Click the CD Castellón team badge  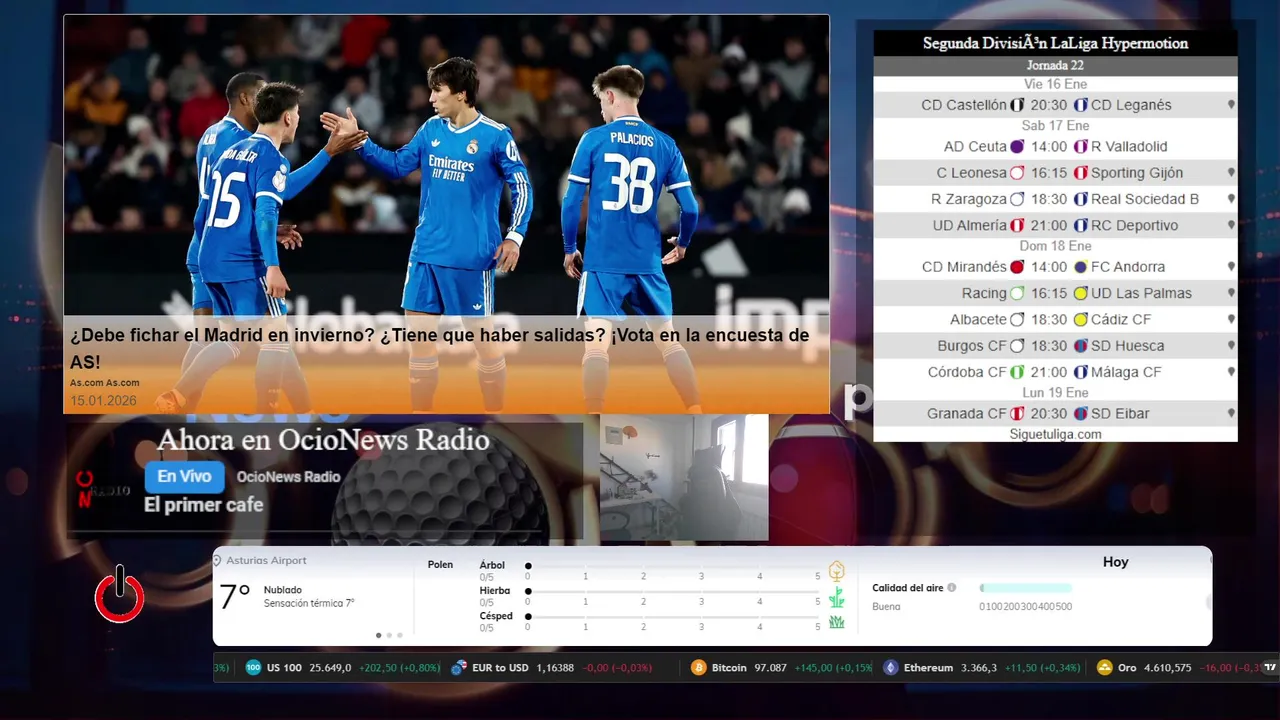point(1018,105)
